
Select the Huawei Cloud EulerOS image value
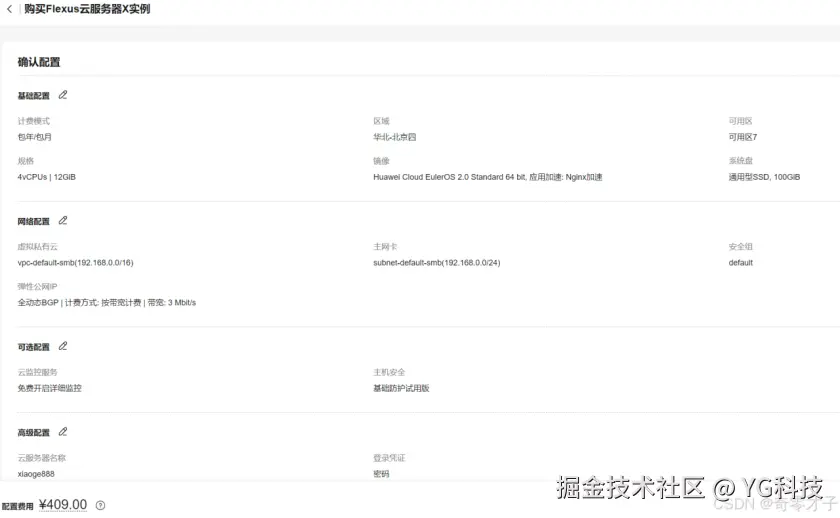488,177
